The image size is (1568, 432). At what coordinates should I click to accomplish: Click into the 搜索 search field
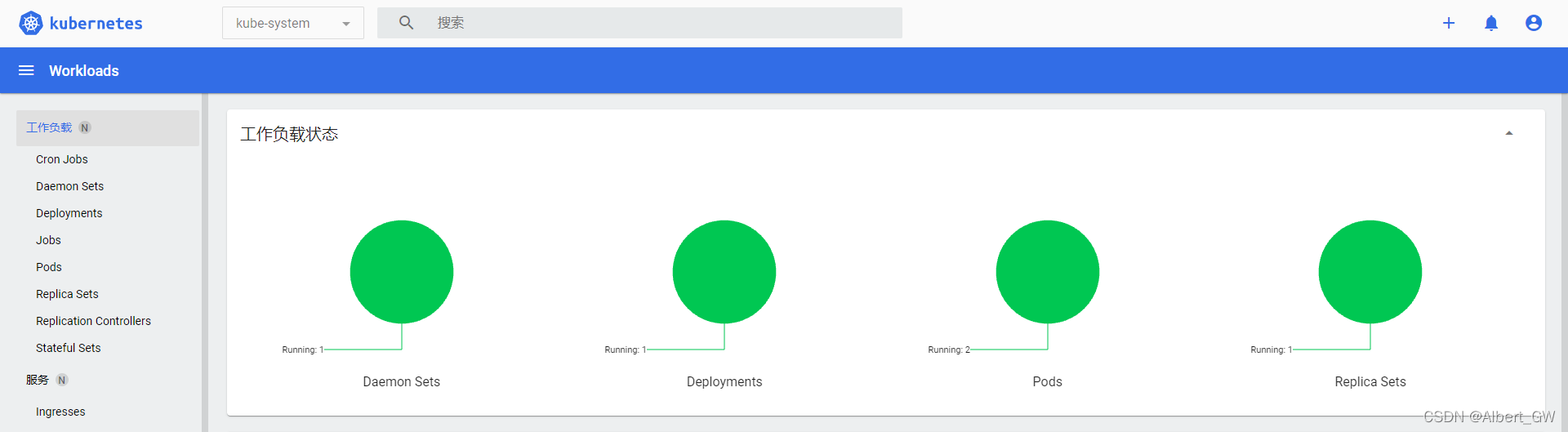639,23
